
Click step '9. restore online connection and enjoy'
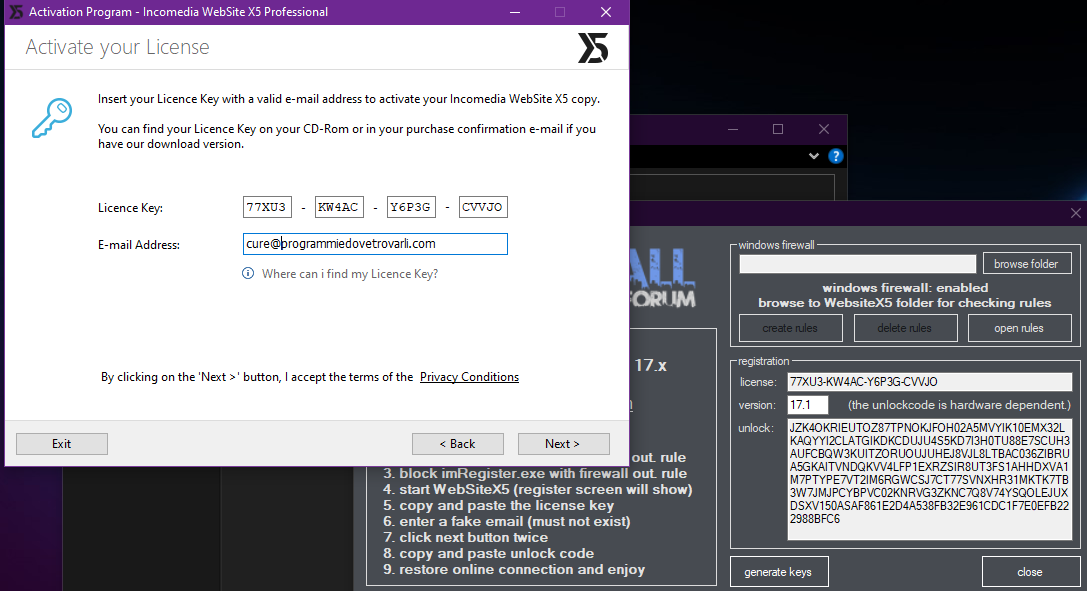tap(514, 570)
